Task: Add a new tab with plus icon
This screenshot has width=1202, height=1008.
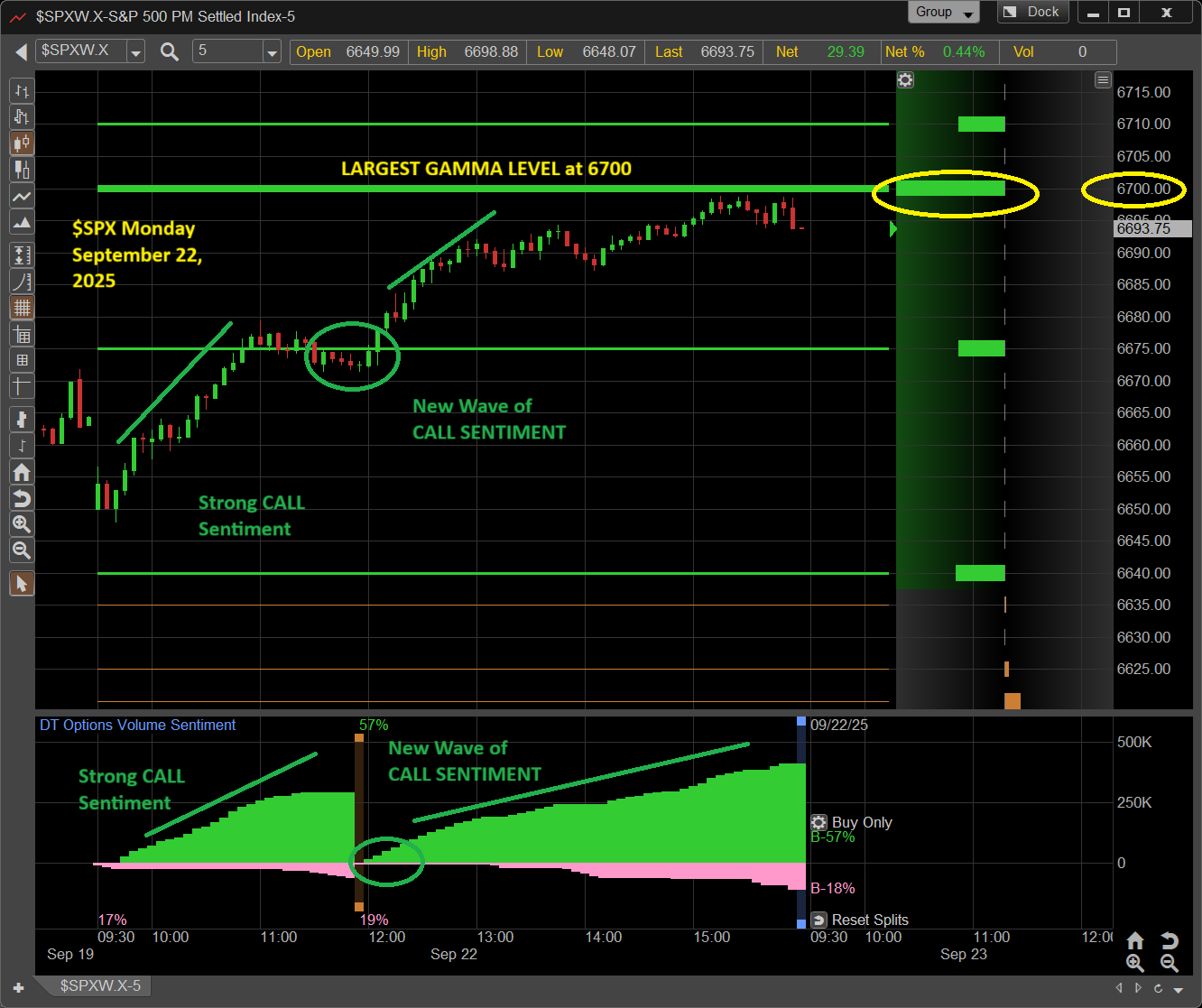Action: pyautogui.click(x=18, y=987)
